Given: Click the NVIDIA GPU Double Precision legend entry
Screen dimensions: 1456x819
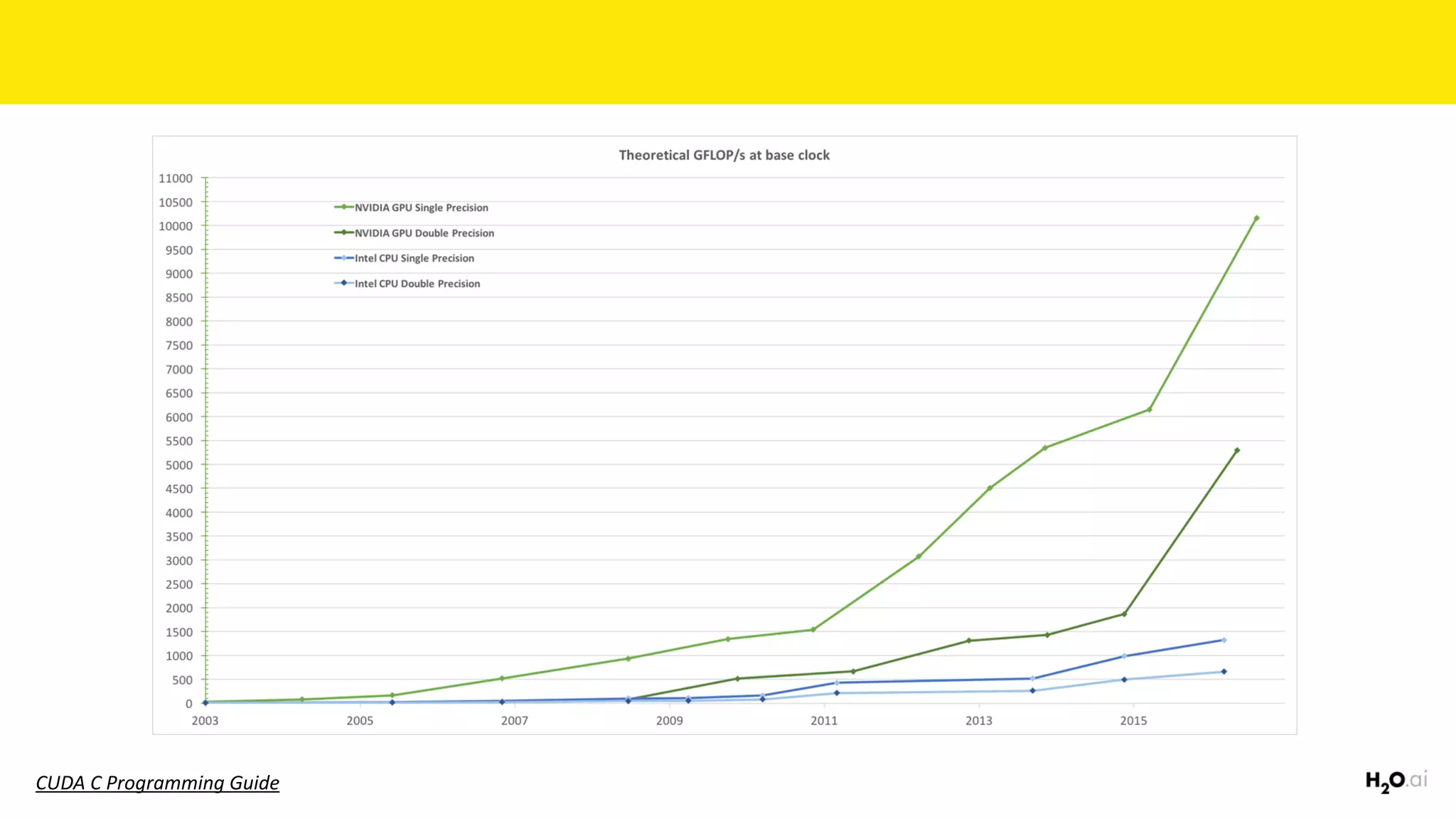Looking at the screenshot, I should point(424,233).
